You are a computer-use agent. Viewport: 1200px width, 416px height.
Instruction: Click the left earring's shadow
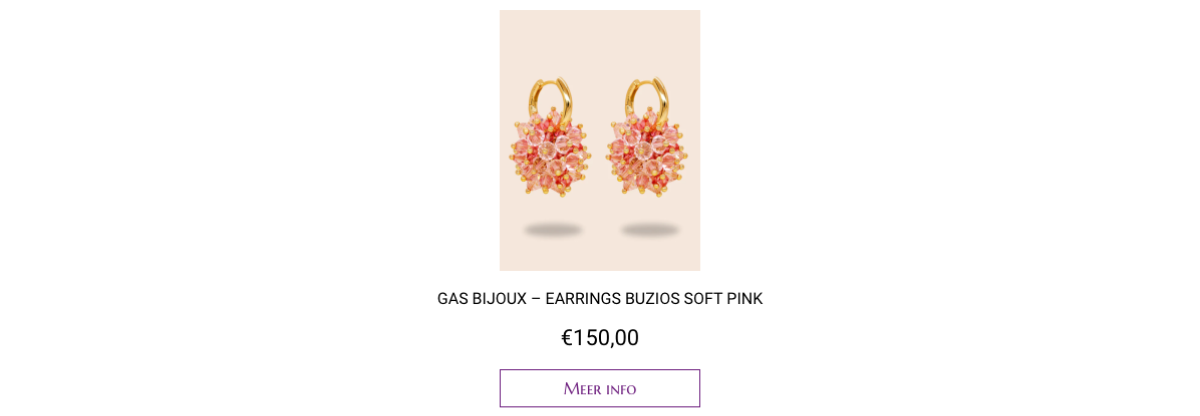pyautogui.click(x=553, y=230)
